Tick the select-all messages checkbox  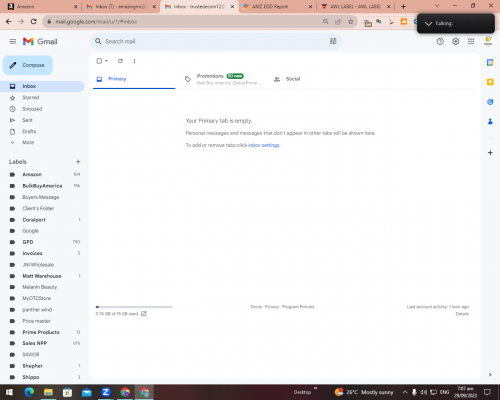pos(99,61)
